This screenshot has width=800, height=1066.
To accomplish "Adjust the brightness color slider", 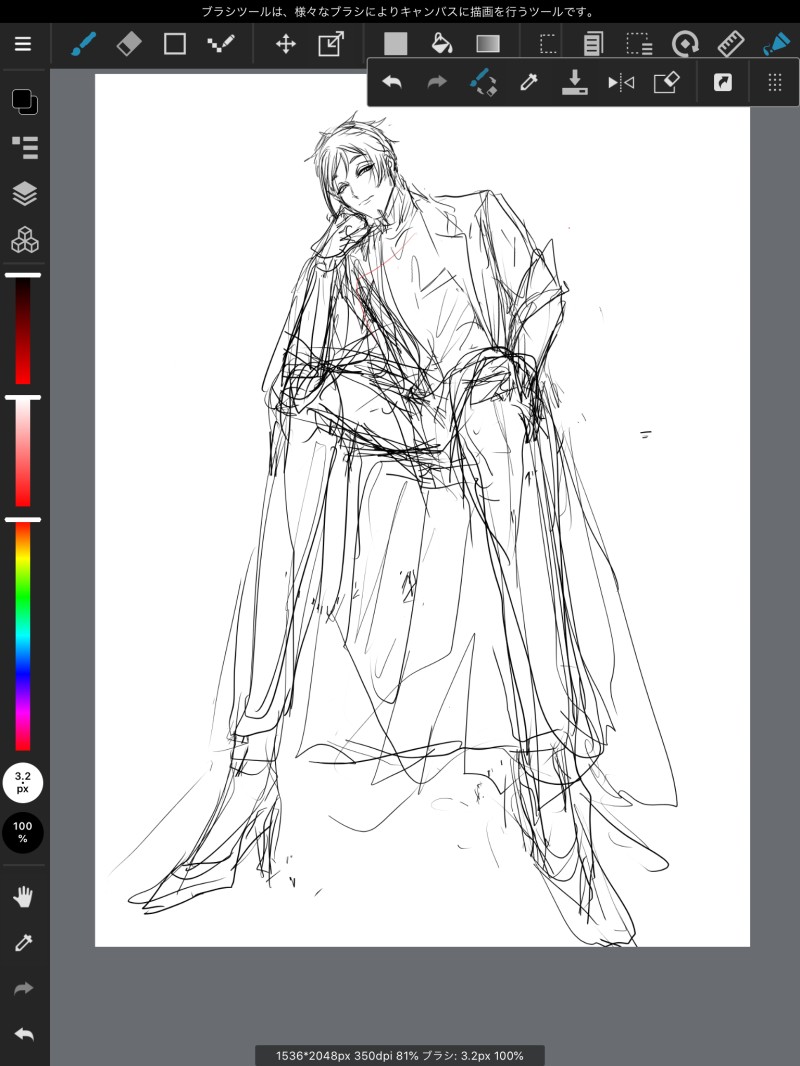I will 23,329.
